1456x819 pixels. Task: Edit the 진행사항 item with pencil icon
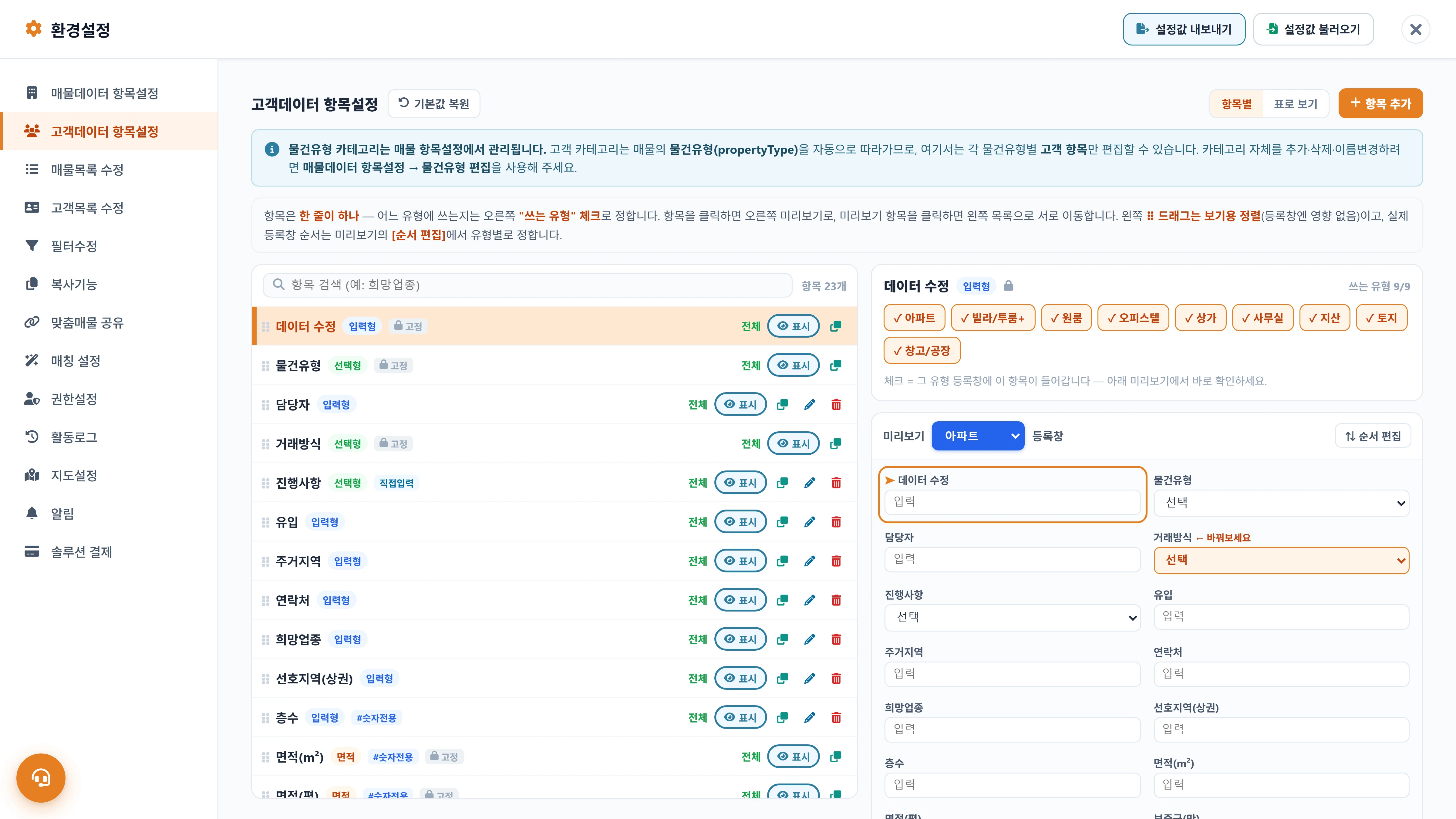(x=809, y=483)
